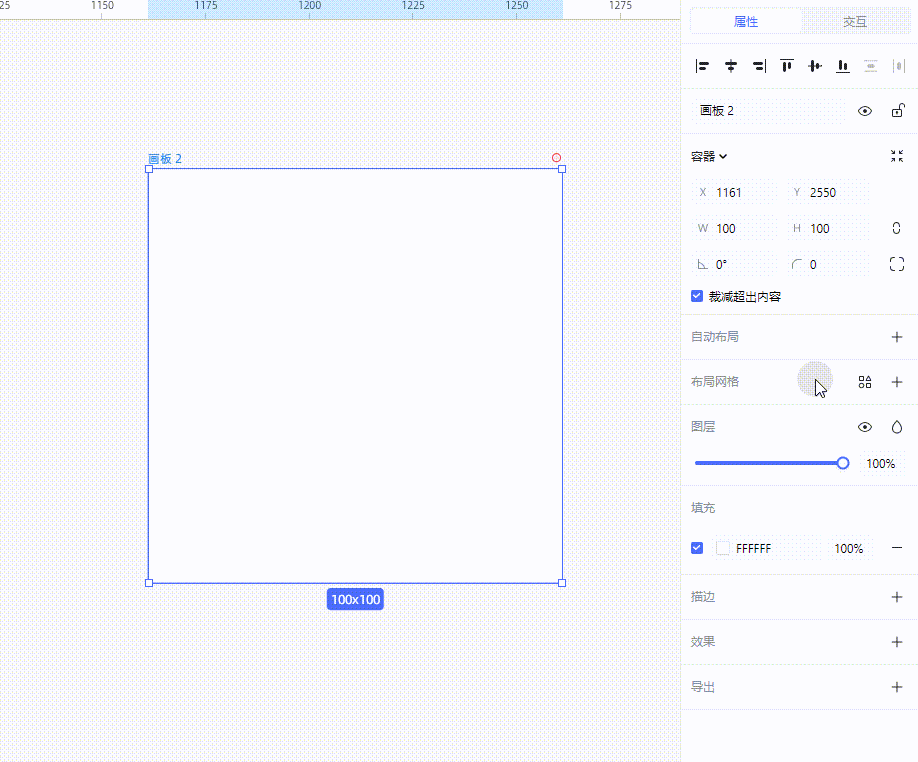This screenshot has height=762, width=918.
Task: Select the H height field
Action: pos(828,229)
